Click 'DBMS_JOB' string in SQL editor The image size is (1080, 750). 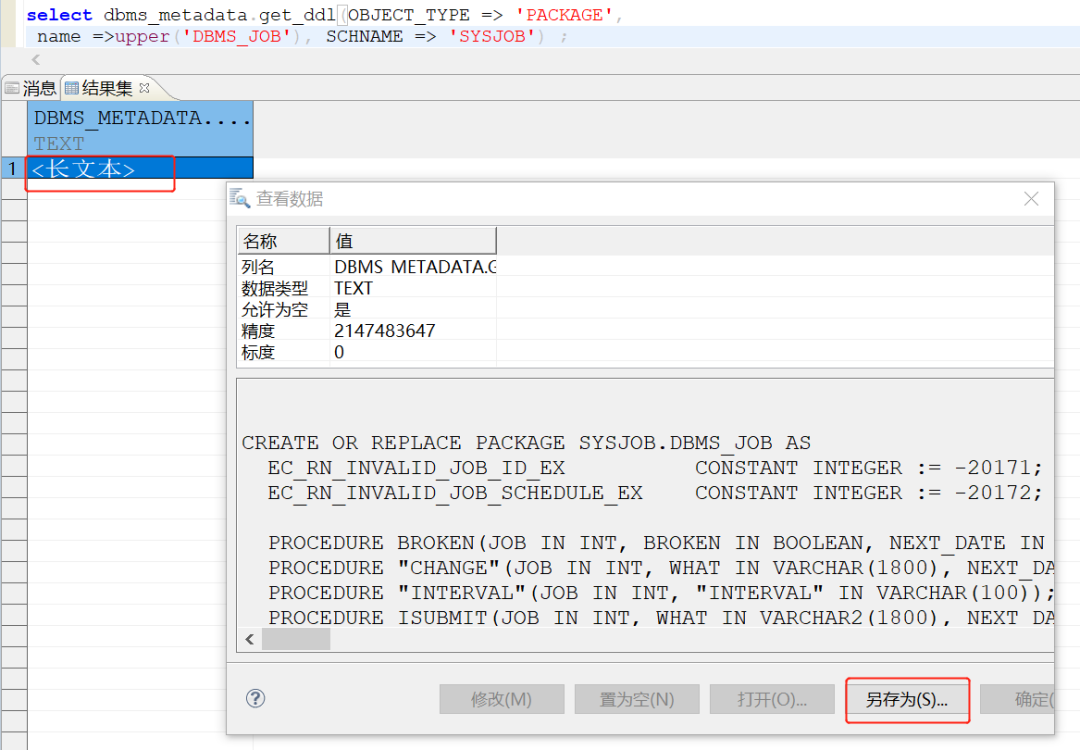236,36
